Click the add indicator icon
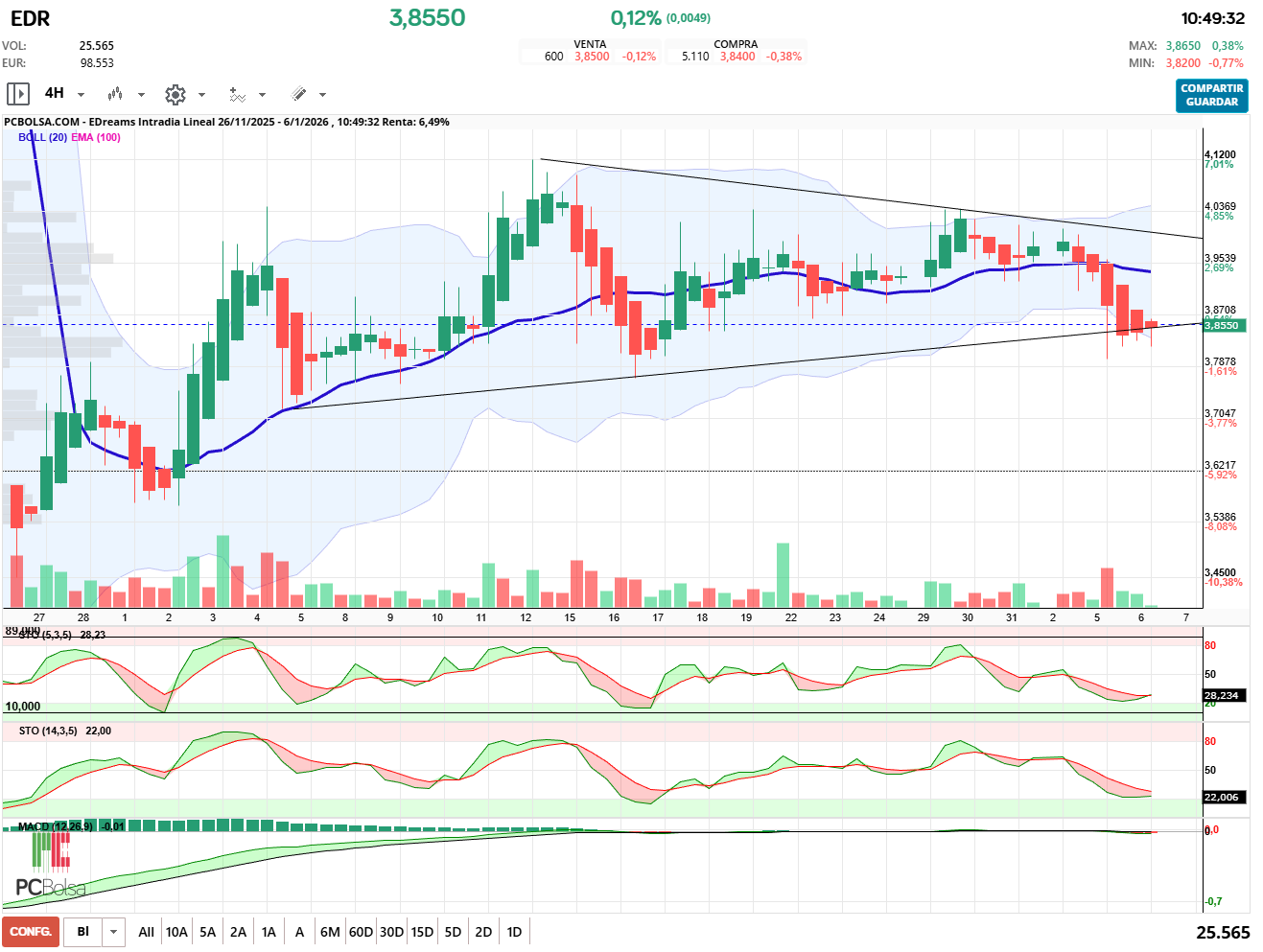This screenshot has width=1263, height=952. tap(237, 94)
